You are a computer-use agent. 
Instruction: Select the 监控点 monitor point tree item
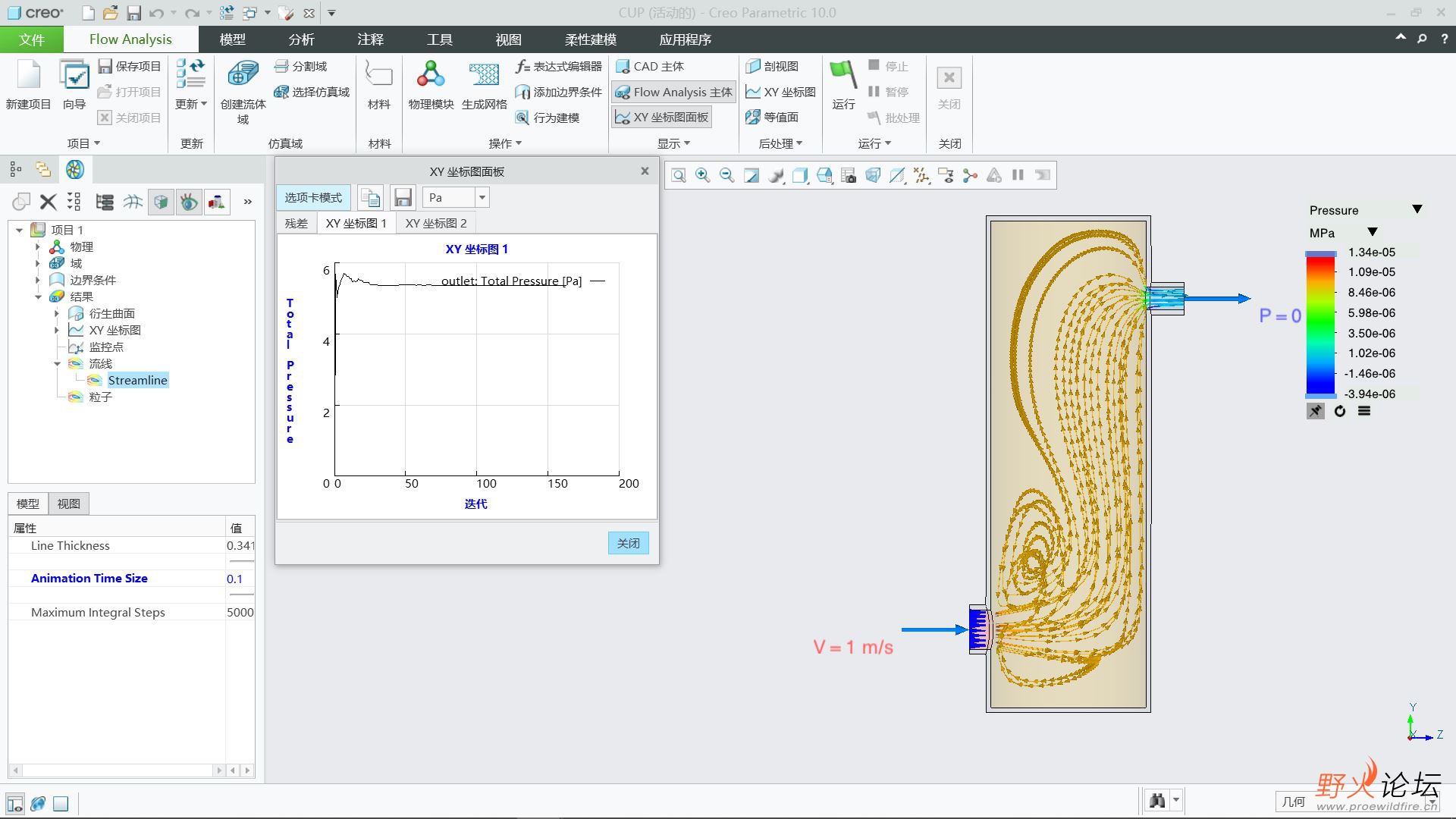(x=106, y=347)
